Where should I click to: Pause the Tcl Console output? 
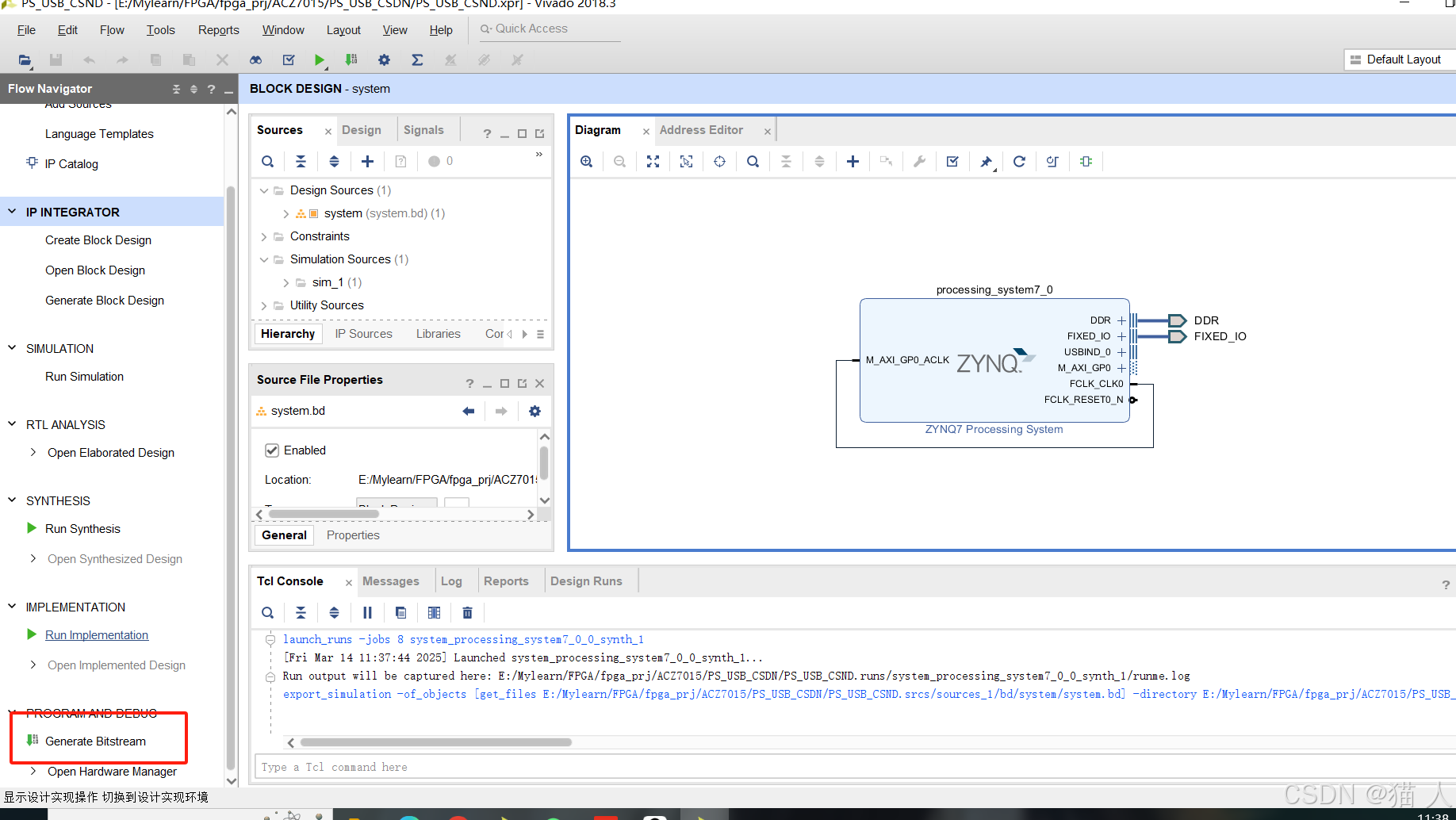pos(367,612)
